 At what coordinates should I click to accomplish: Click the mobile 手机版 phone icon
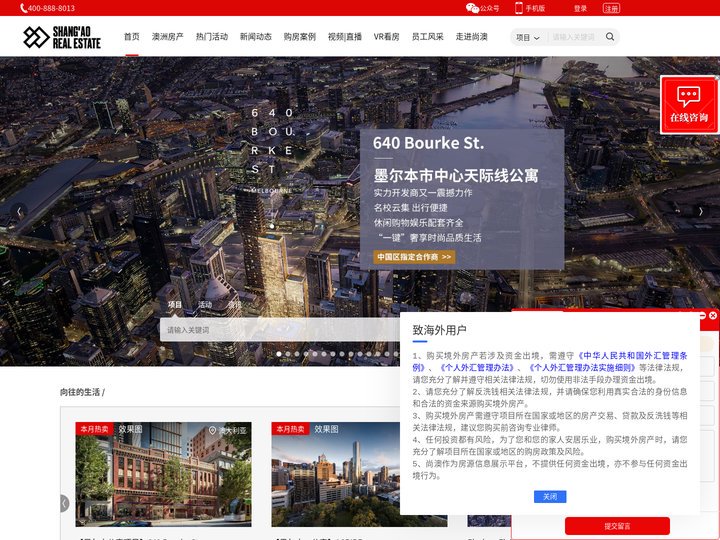click(x=519, y=8)
